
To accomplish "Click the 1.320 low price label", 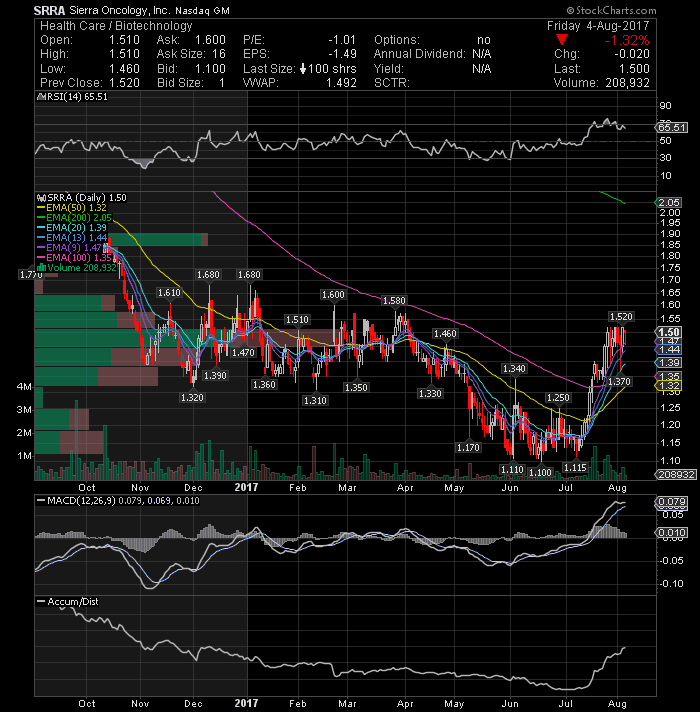I will 192,397.
